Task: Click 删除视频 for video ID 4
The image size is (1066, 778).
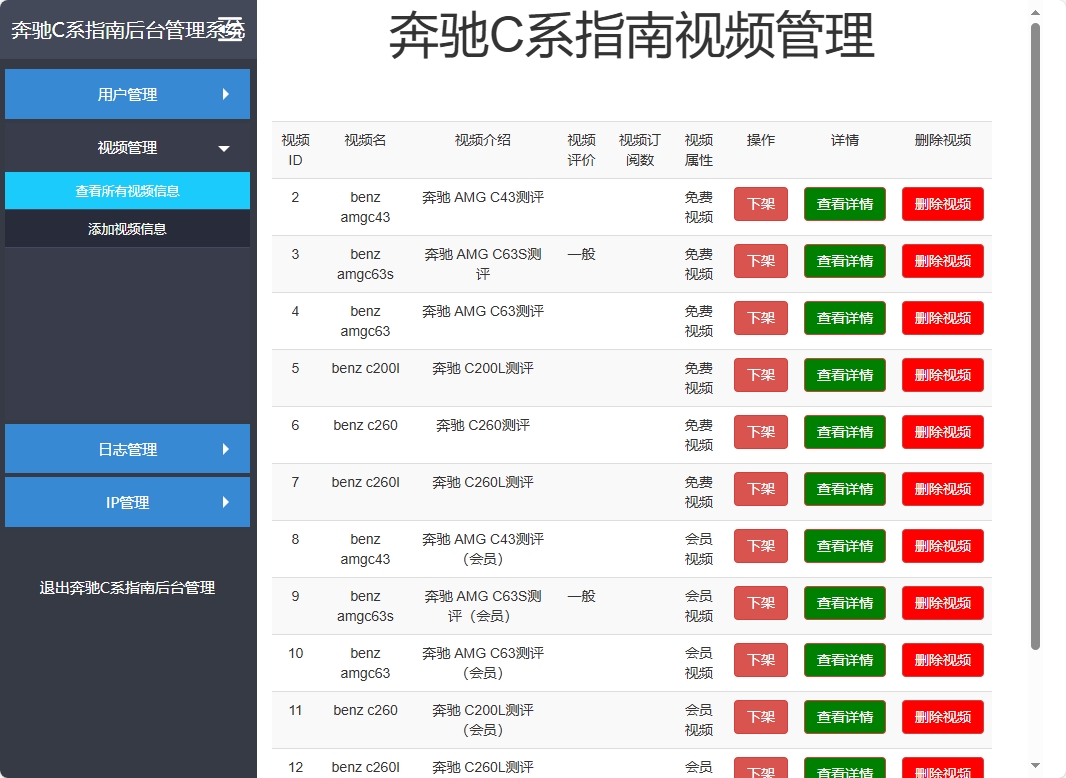Action: click(x=942, y=318)
